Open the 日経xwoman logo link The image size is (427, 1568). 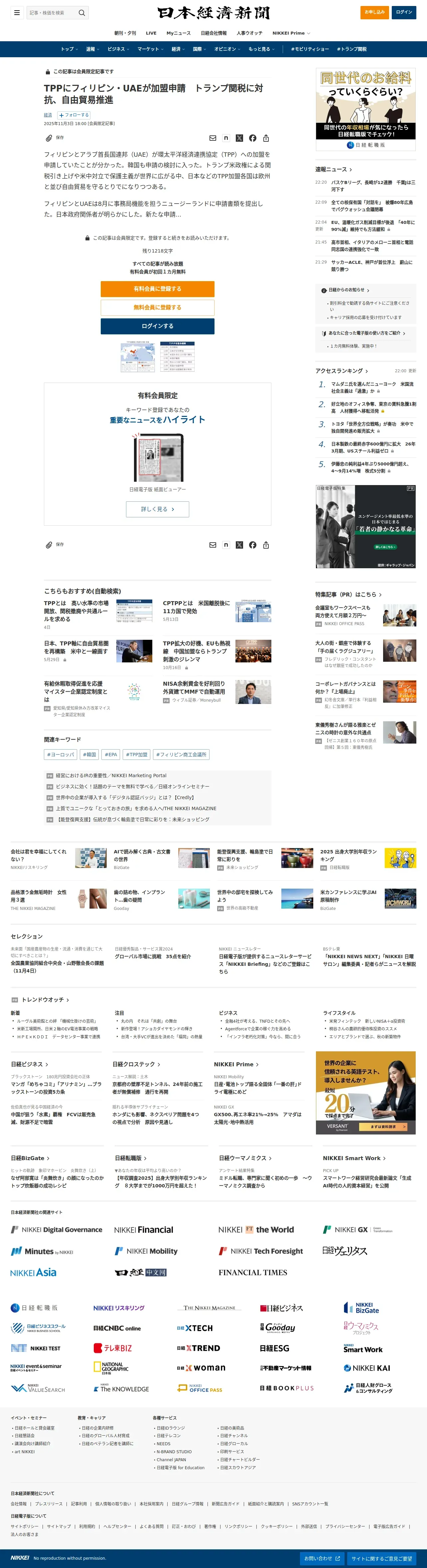point(201,1368)
